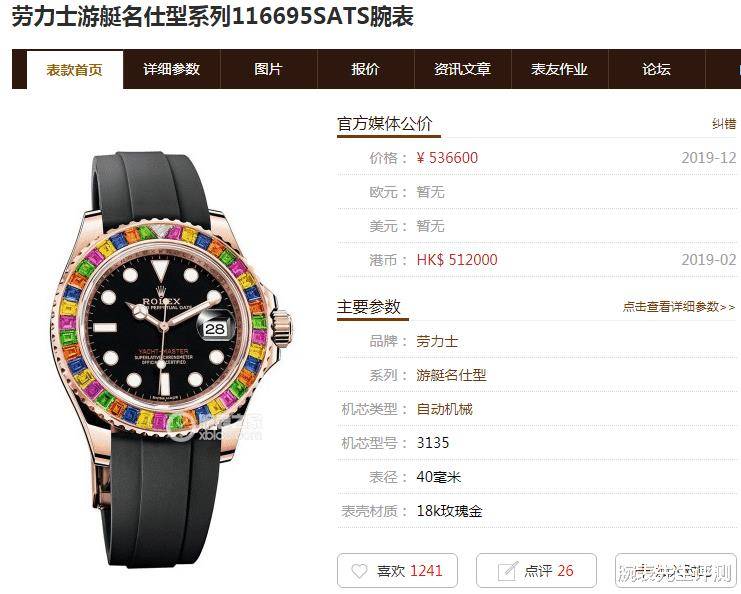Navigate to the 论坛 tab
Image resolution: width=741 pixels, height=594 pixels.
click(656, 69)
